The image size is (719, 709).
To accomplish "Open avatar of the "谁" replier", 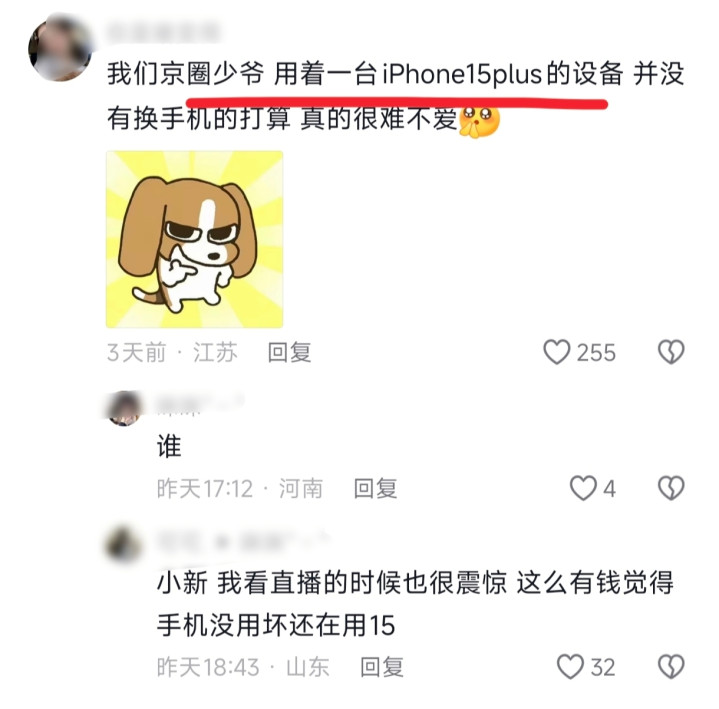I will click(x=124, y=408).
